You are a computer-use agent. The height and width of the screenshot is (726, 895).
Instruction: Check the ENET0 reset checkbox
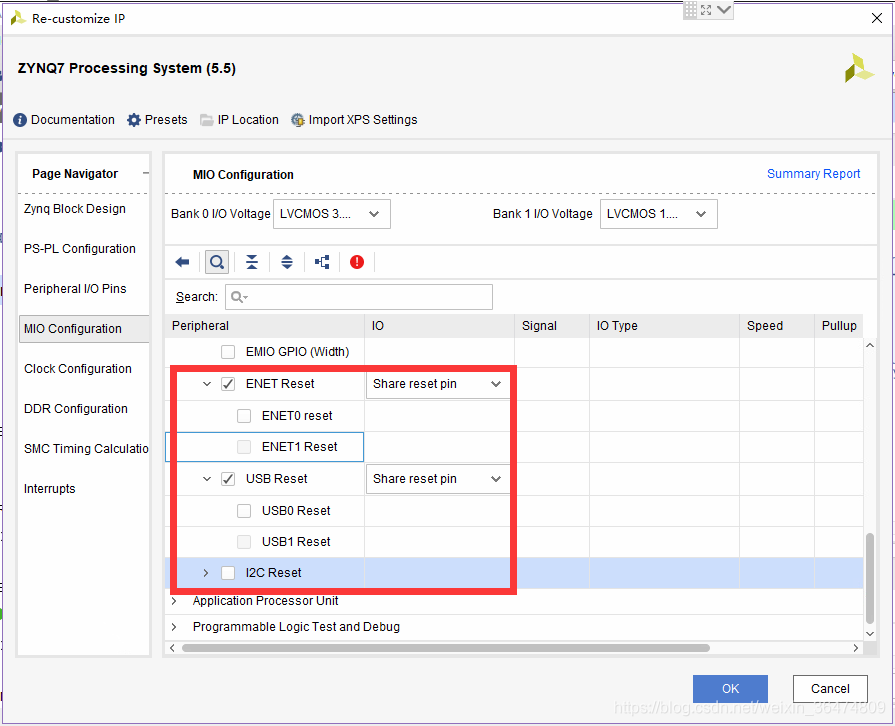pyautogui.click(x=244, y=416)
